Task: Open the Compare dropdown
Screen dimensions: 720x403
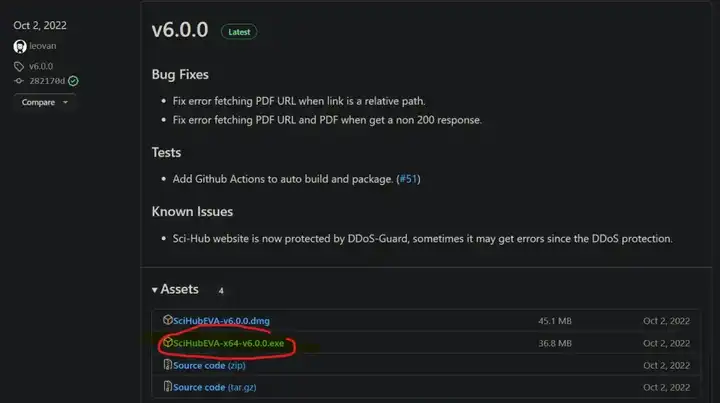Action: [45, 102]
